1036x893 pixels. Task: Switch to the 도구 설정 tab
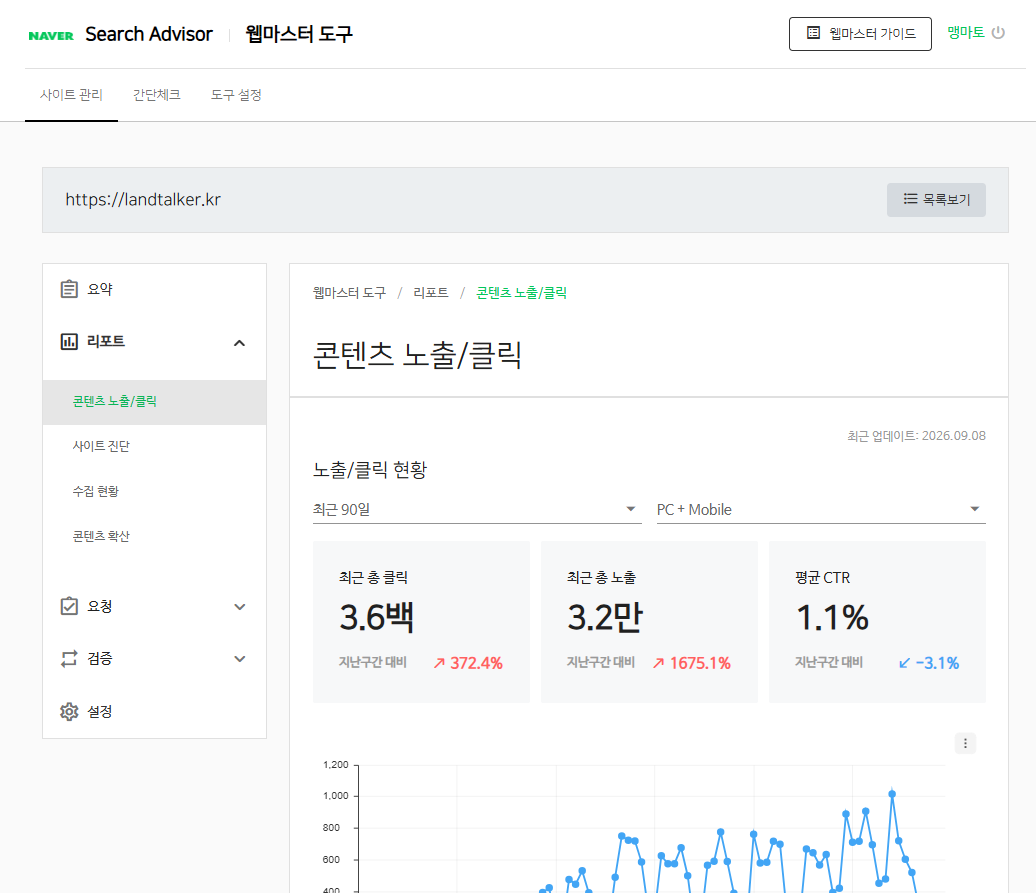(236, 95)
